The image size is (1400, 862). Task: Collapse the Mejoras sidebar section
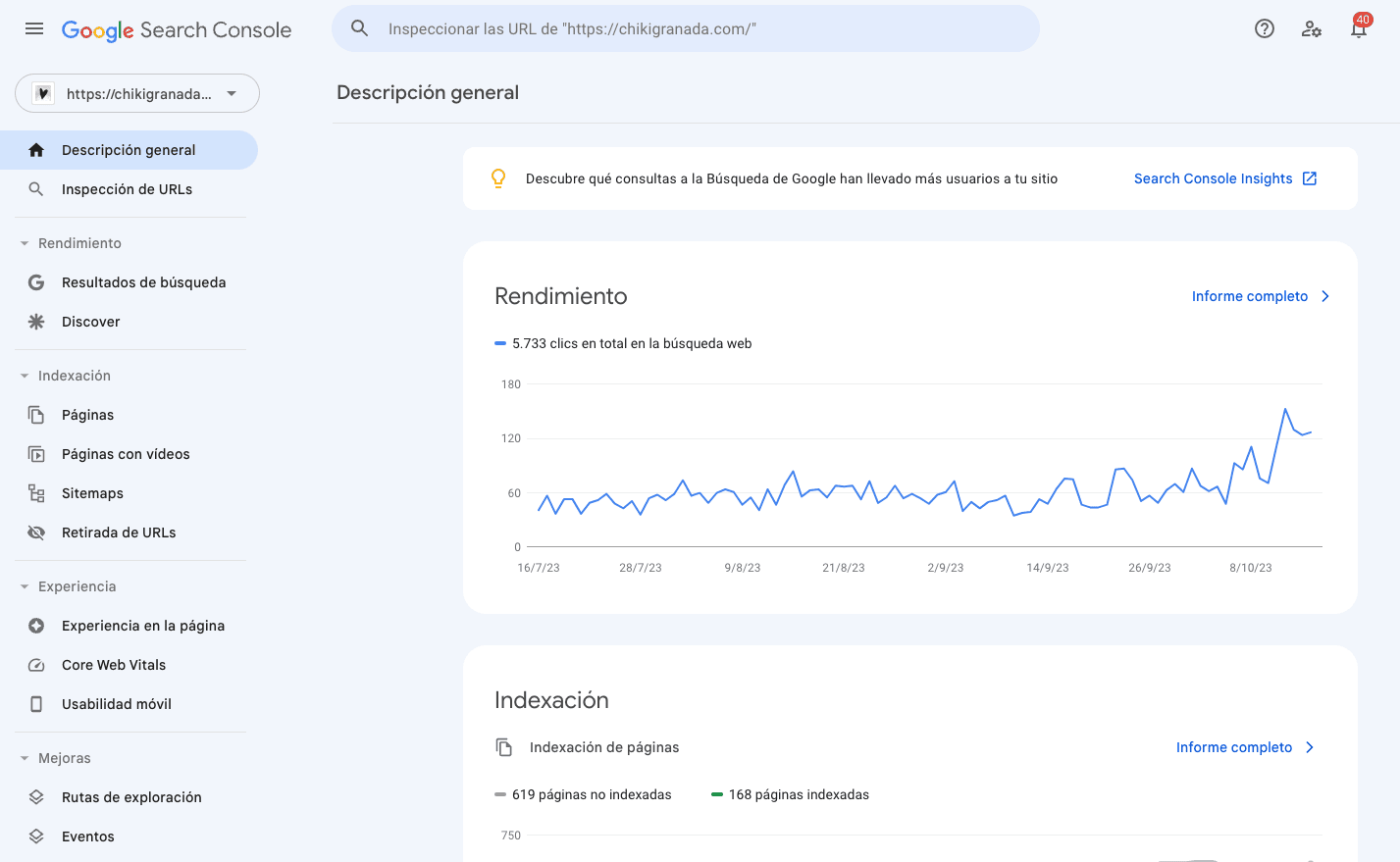coord(25,758)
